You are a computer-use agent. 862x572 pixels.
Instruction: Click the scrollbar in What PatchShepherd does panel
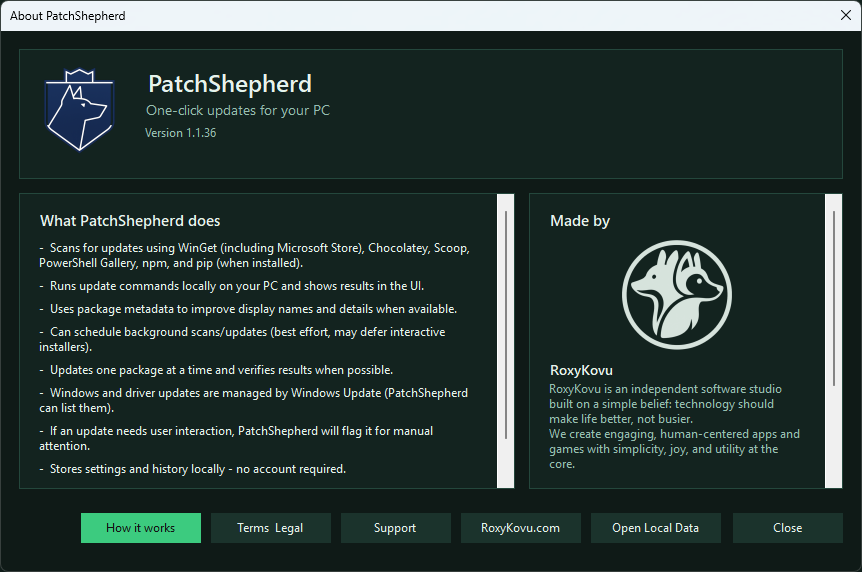pyautogui.click(x=506, y=325)
